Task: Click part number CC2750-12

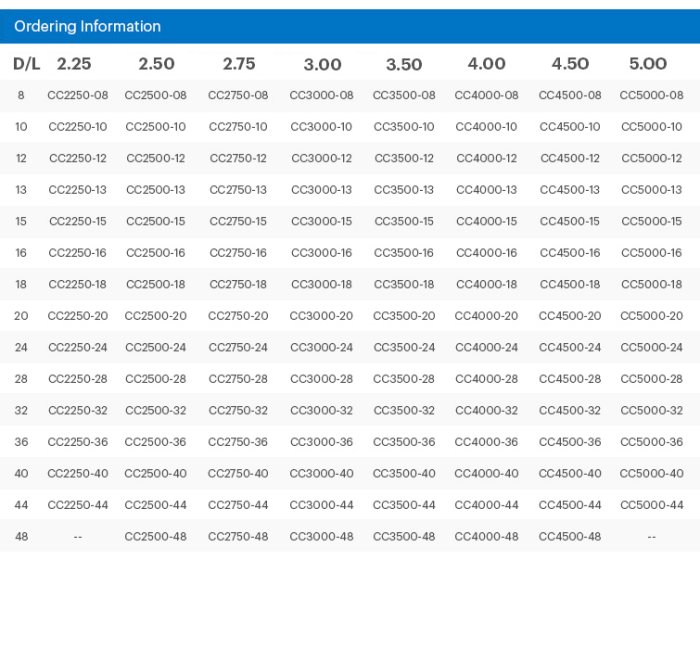Action: (238, 159)
